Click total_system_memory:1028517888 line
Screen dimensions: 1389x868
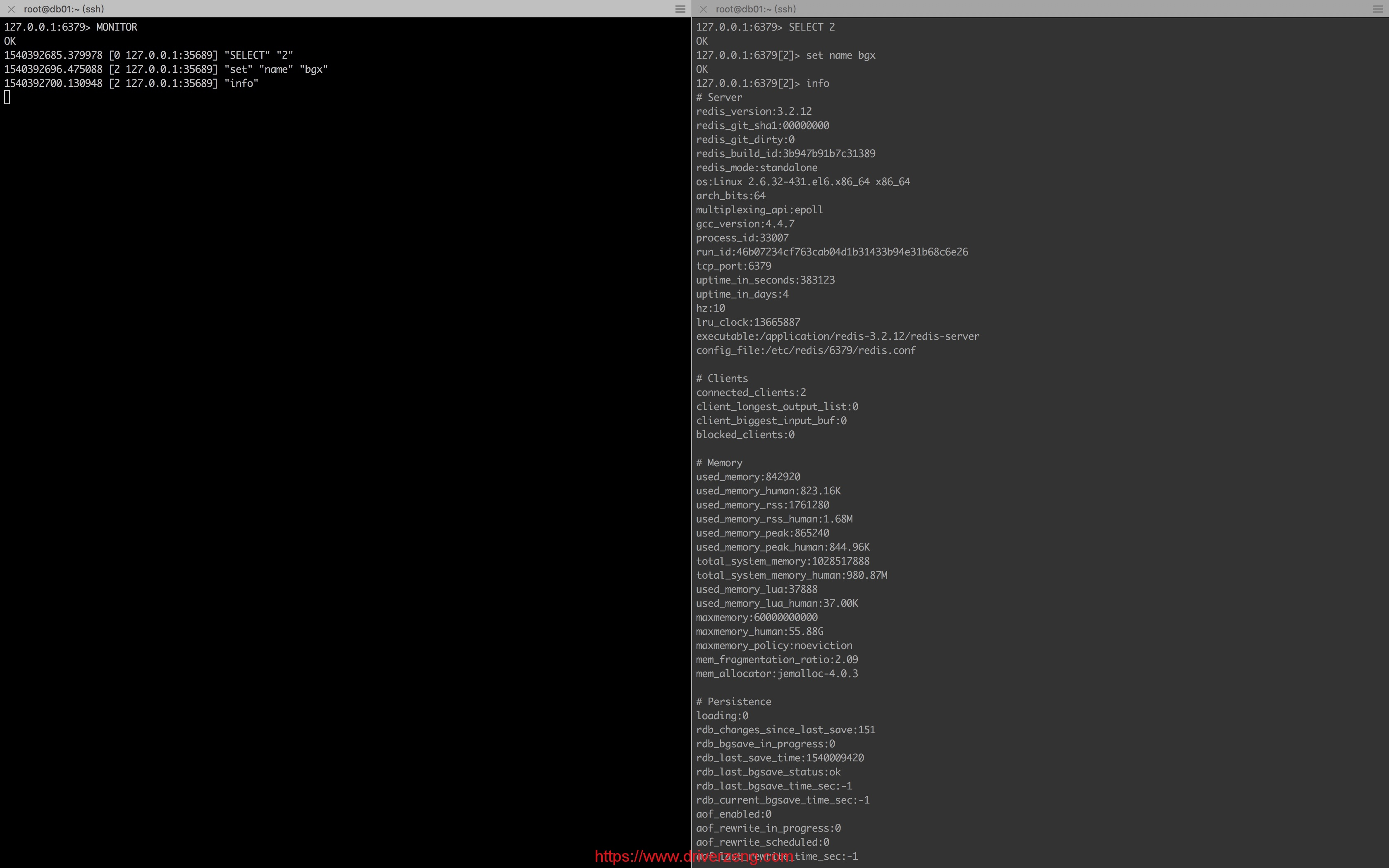(783, 561)
